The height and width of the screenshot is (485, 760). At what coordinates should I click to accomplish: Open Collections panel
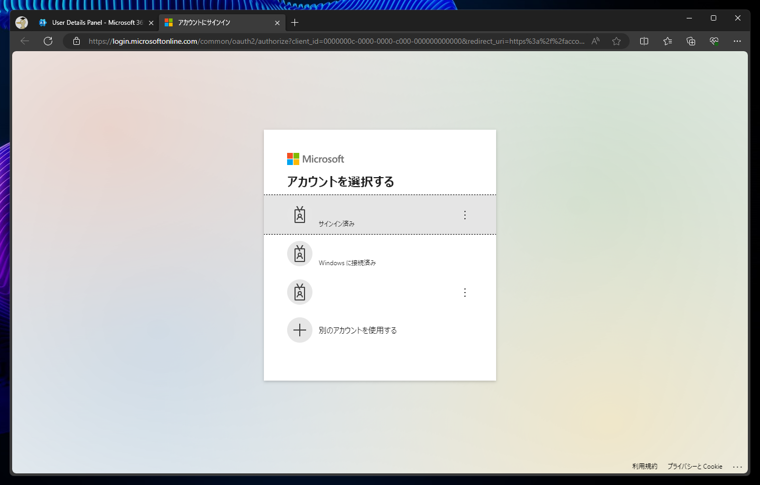pyautogui.click(x=691, y=41)
